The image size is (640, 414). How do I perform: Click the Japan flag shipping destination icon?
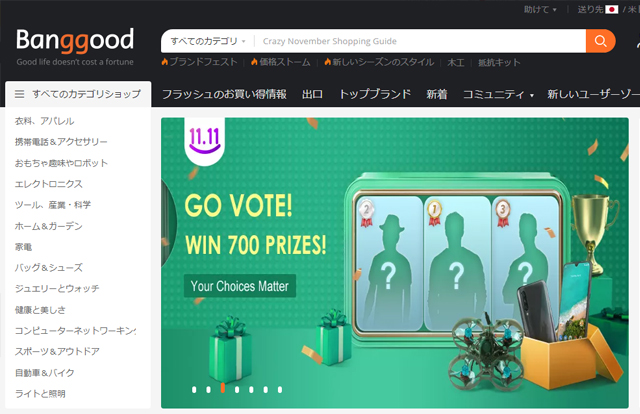click(x=611, y=9)
